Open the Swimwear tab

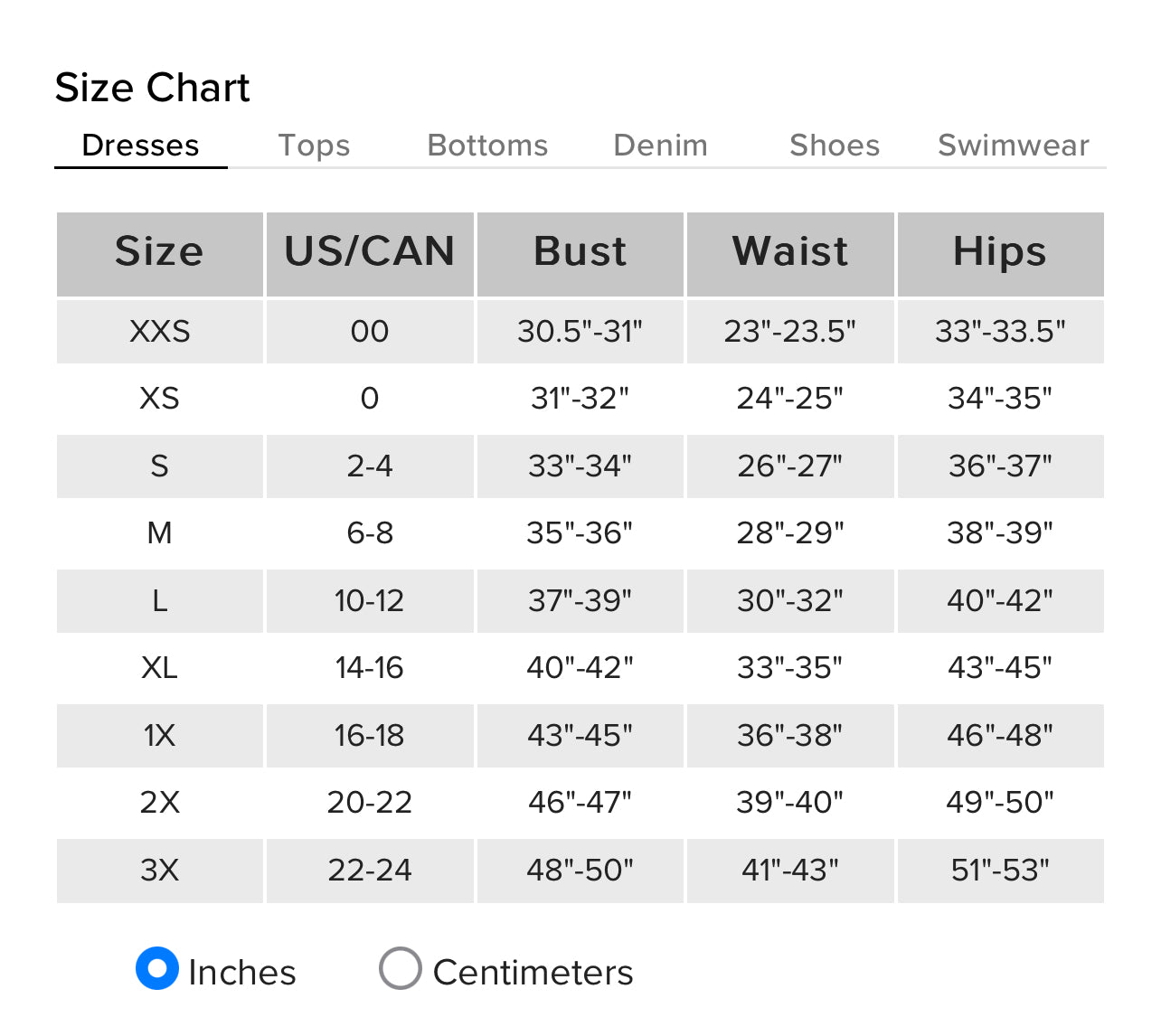click(x=1013, y=146)
